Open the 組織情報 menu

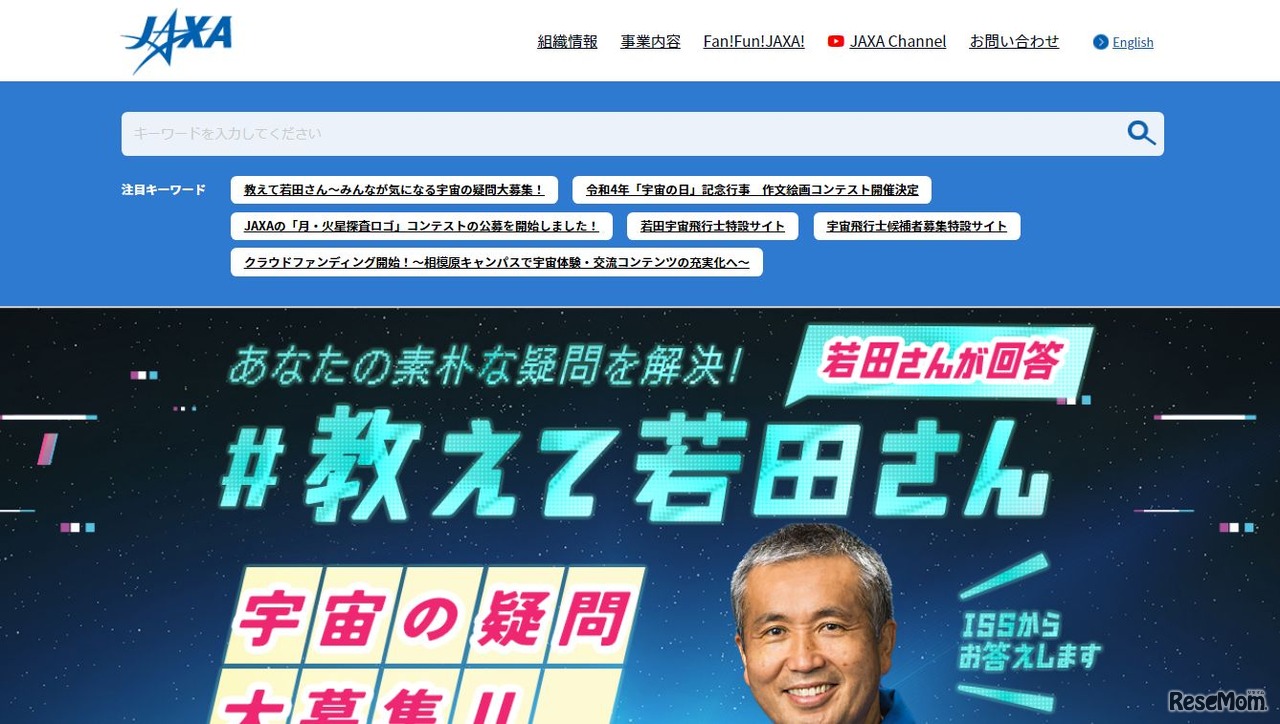567,42
